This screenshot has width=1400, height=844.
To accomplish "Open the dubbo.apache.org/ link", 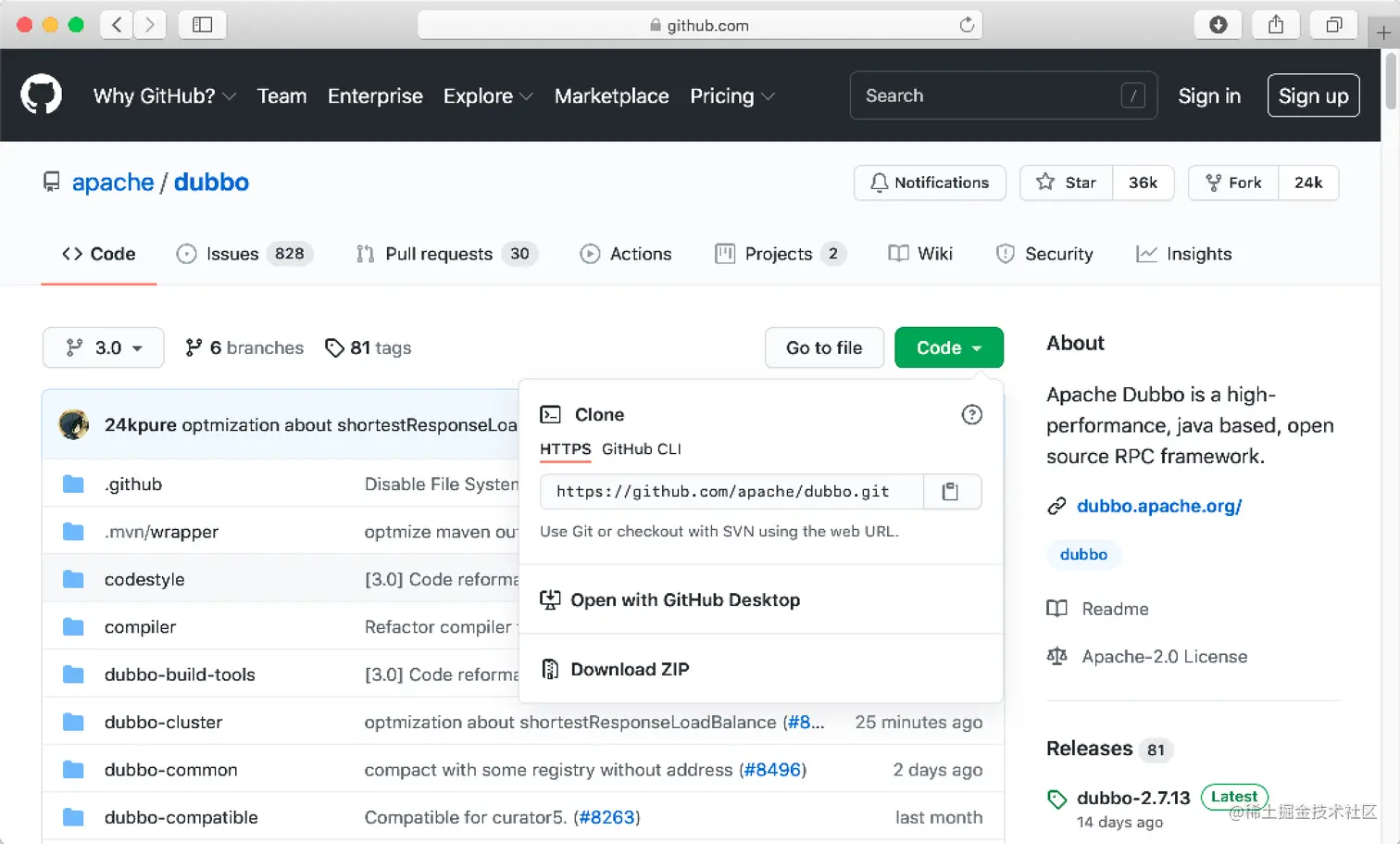I will (x=1159, y=506).
